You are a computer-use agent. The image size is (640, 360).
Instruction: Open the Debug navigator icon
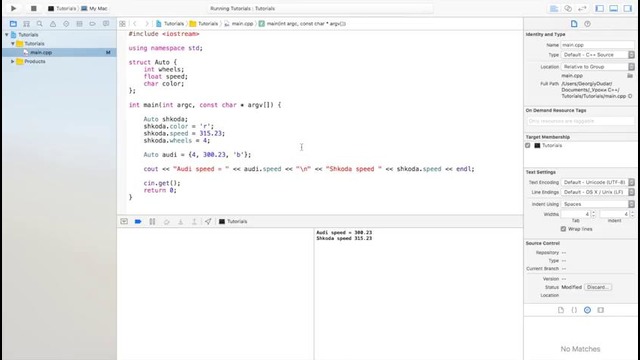[80, 24]
